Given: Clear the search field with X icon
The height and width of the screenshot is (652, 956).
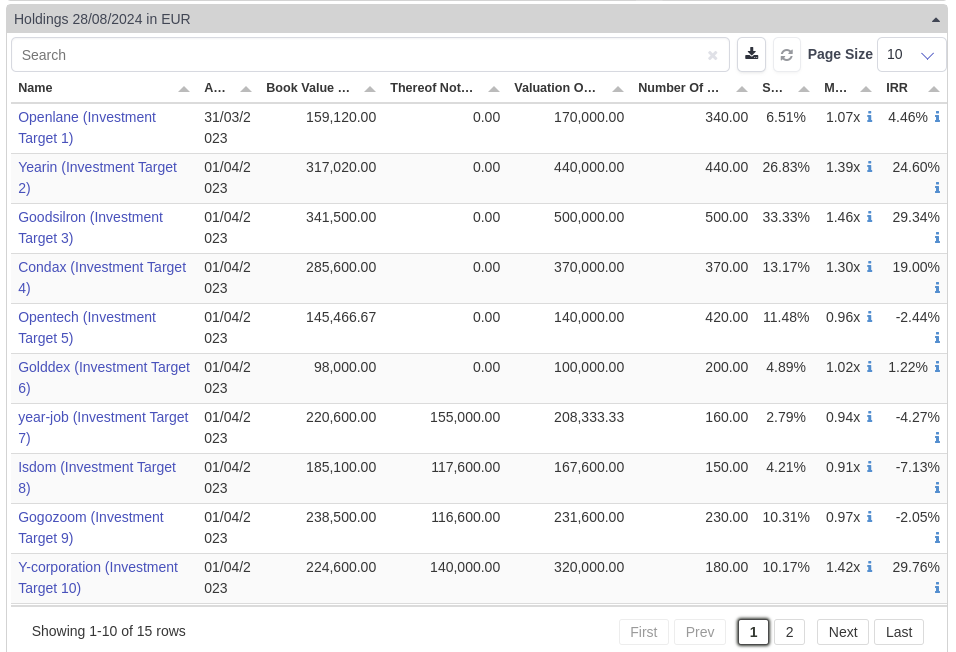Looking at the screenshot, I should (713, 56).
